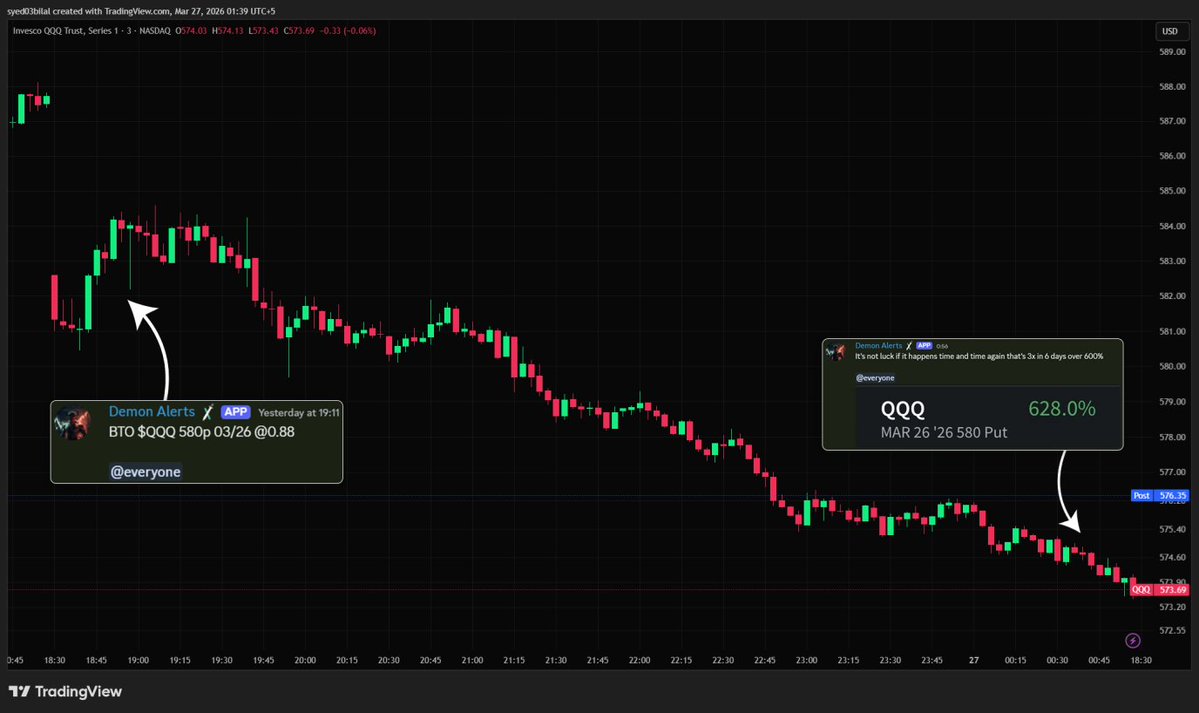The image size is (1199, 713).
Task: Click the 21:45 time axis label
Action: coord(598,660)
